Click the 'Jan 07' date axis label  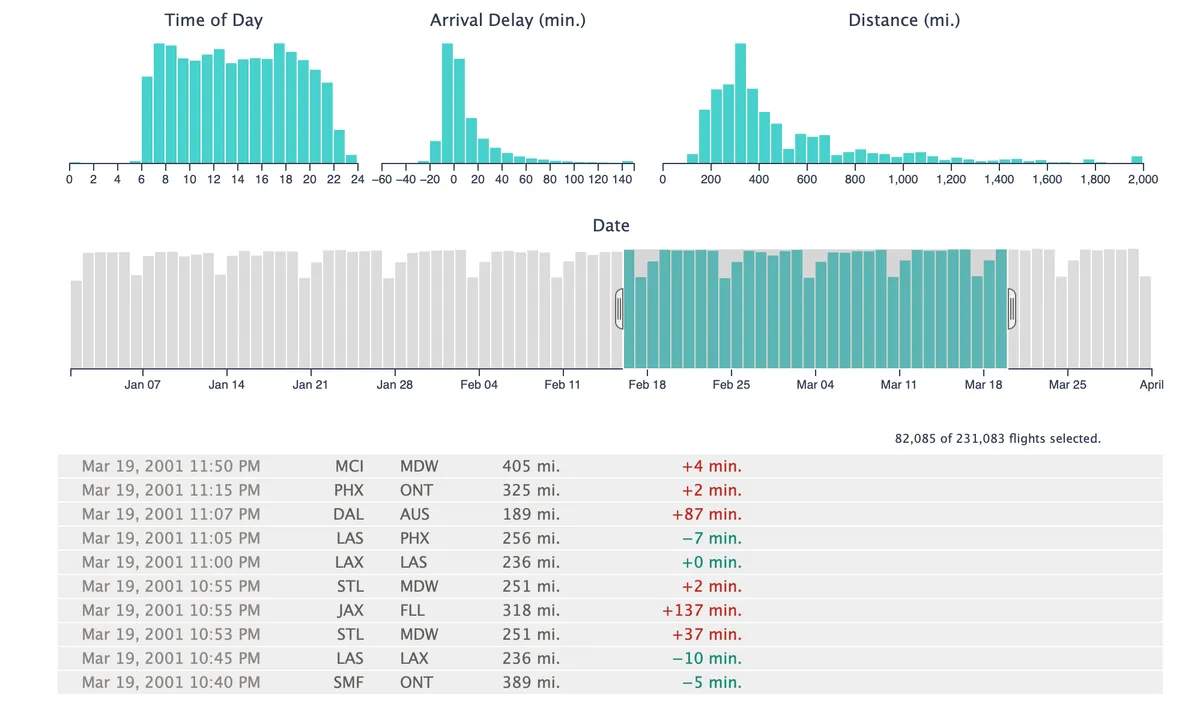click(142, 385)
